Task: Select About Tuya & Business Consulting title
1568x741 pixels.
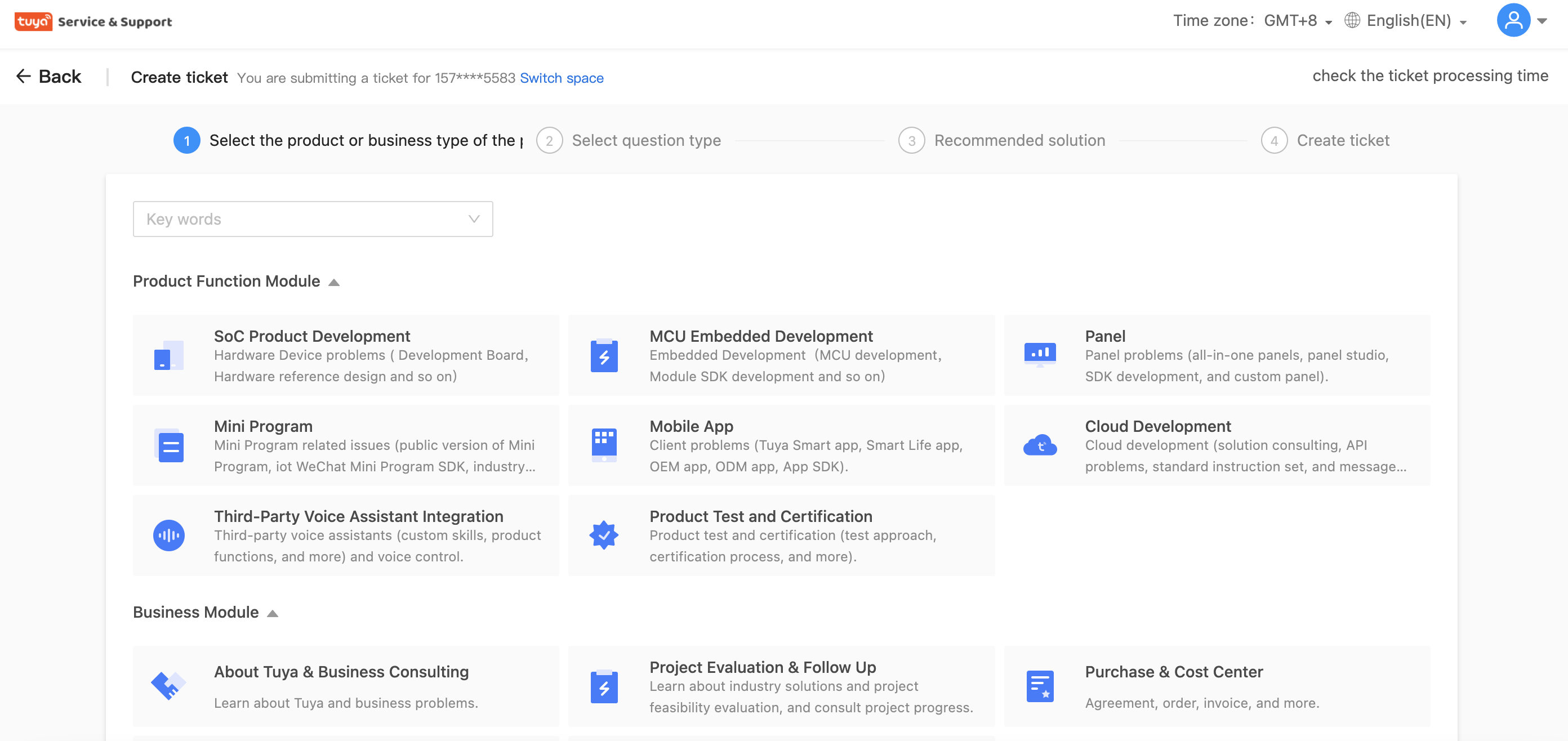Action: tap(341, 672)
